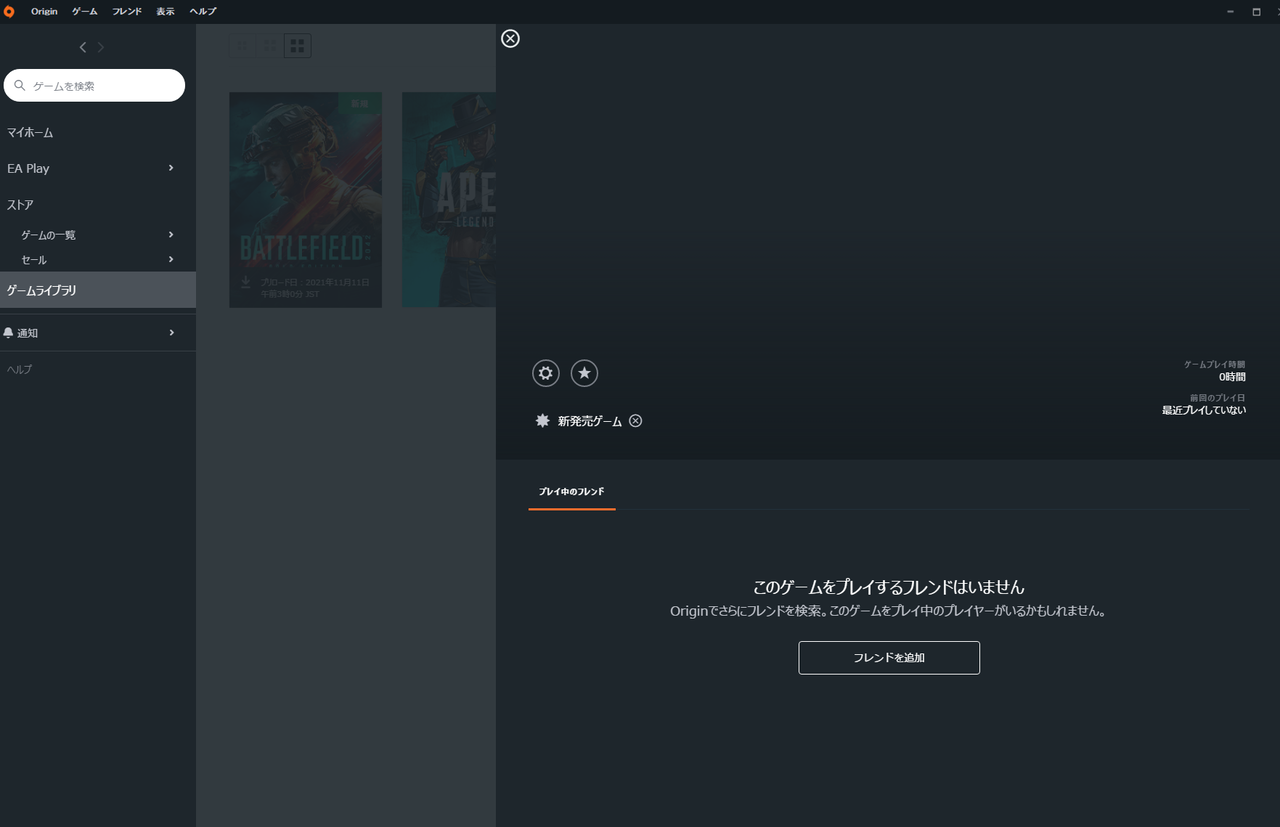Expand the ゲームの一覧 chevron
This screenshot has width=1280, height=827.
tap(171, 235)
